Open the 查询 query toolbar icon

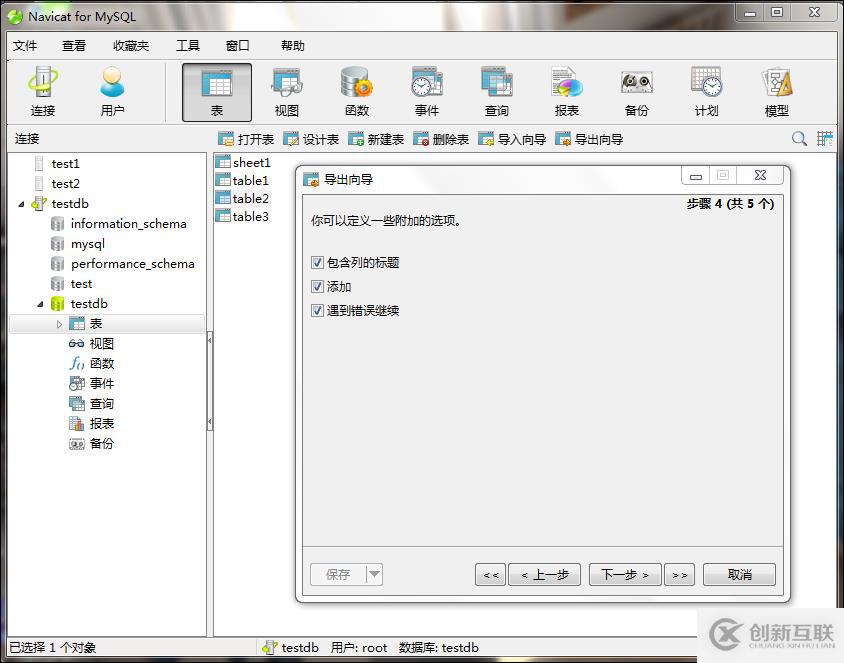click(497, 92)
